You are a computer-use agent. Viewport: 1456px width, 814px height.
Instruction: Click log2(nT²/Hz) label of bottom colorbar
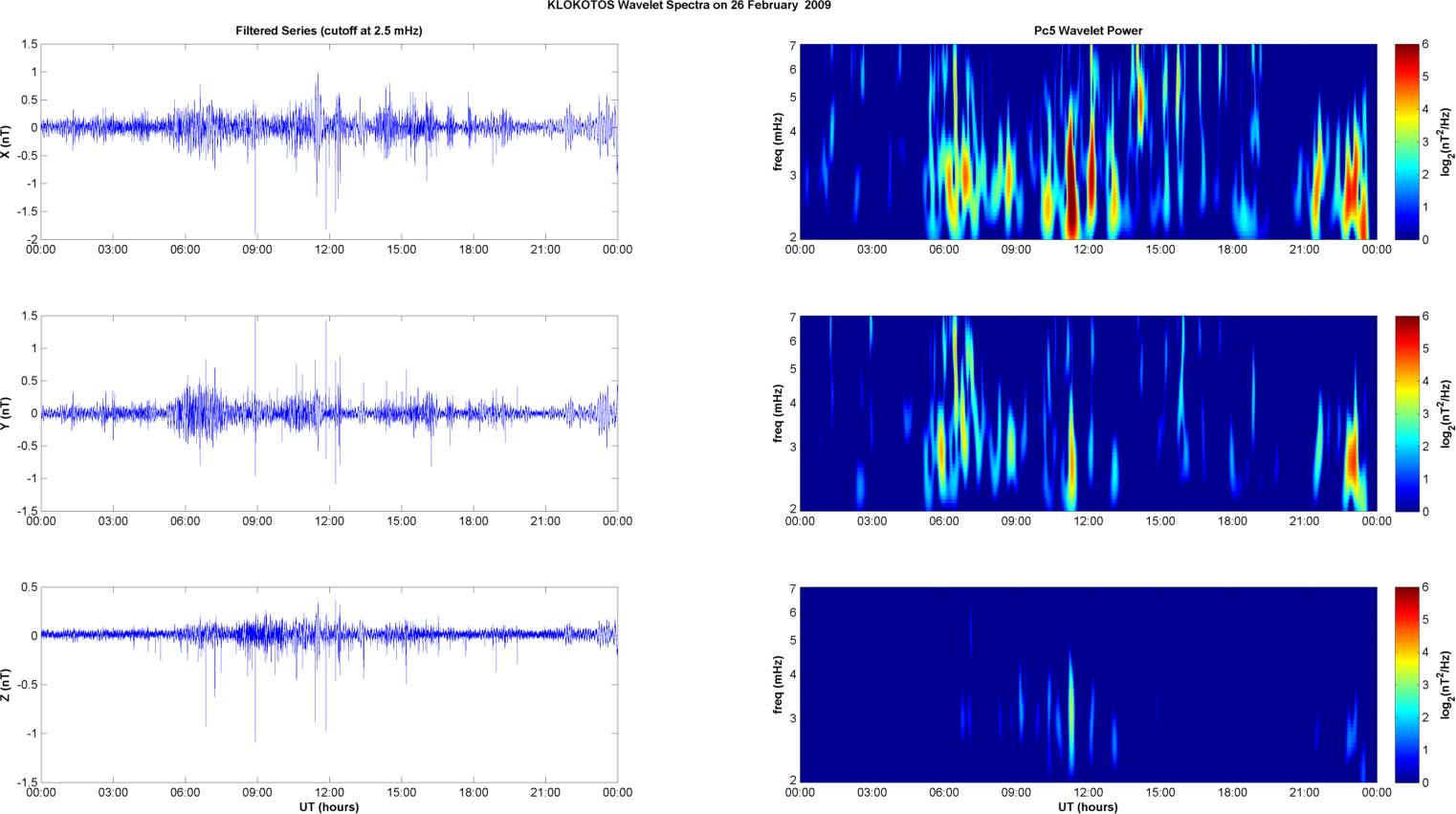pos(1447,685)
